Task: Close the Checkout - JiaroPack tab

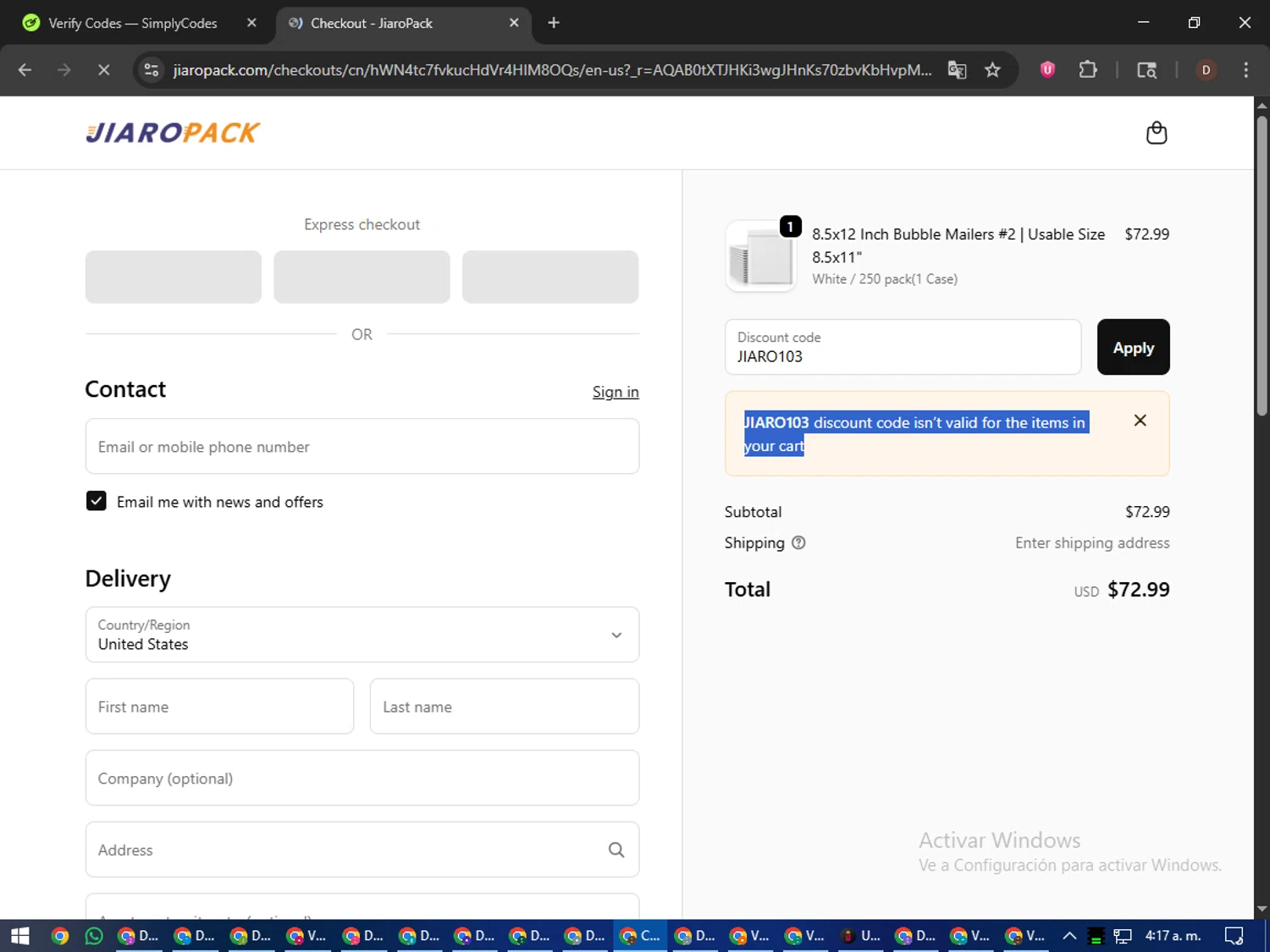Action: 514,23
